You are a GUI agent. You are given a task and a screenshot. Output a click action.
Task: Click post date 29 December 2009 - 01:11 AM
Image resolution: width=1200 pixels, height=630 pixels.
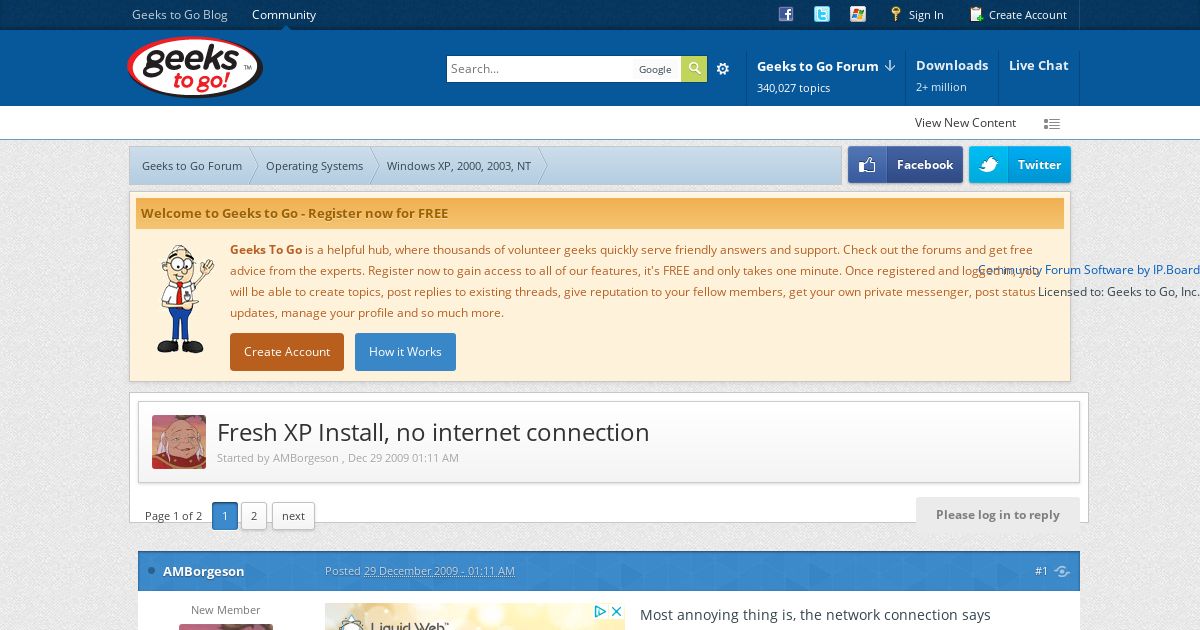439,571
